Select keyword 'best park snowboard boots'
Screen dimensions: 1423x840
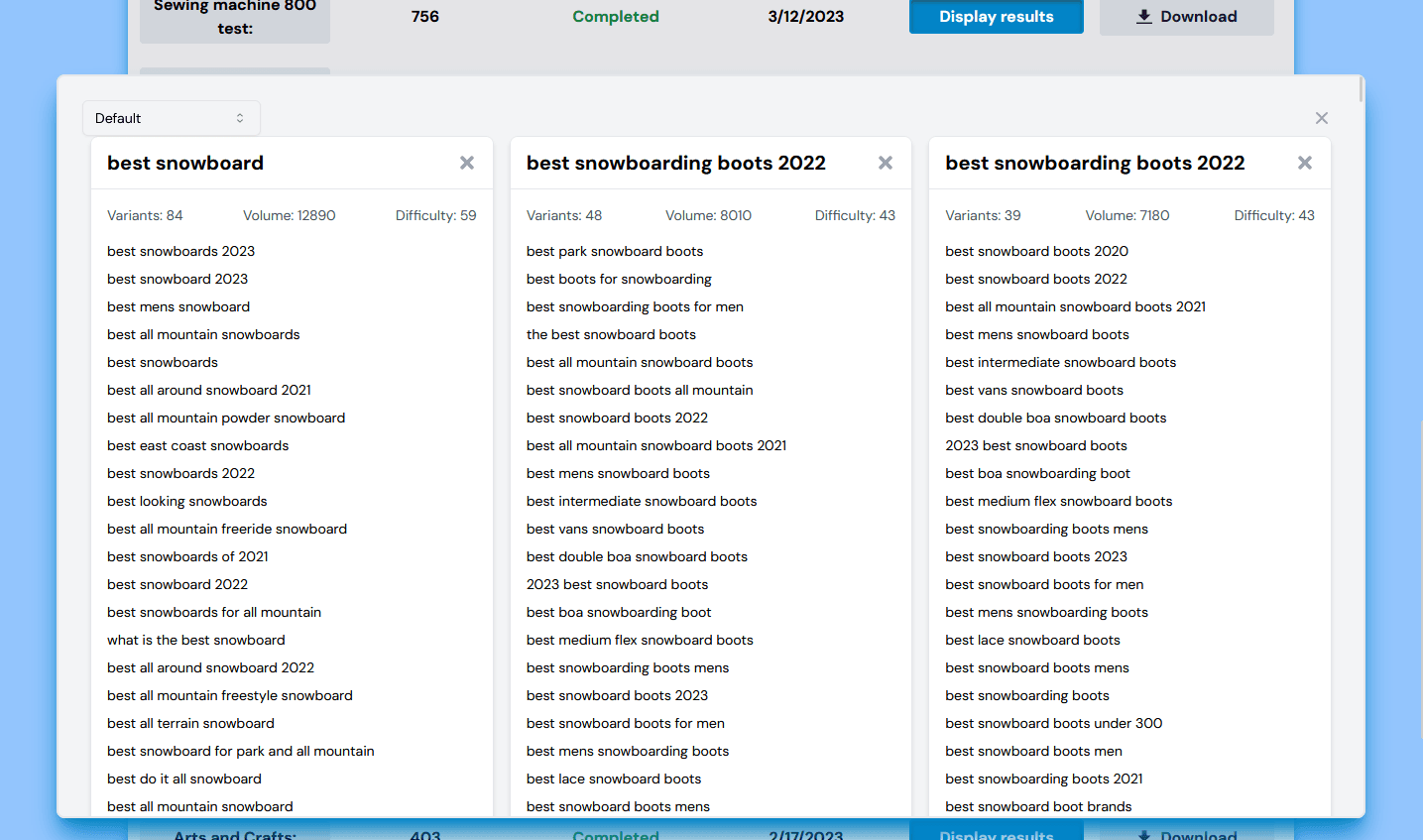614,251
